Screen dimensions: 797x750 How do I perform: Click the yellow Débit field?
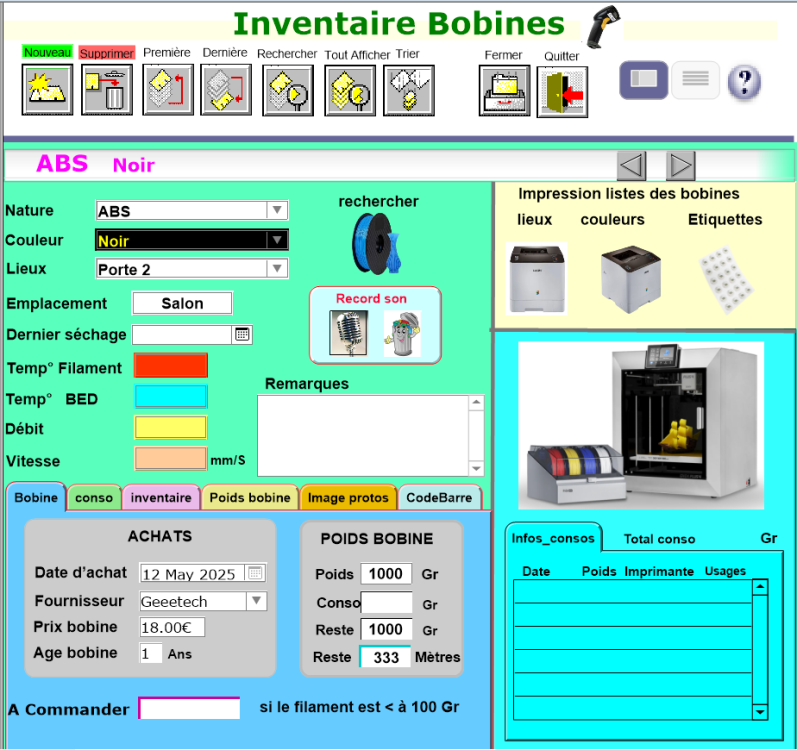pyautogui.click(x=171, y=427)
